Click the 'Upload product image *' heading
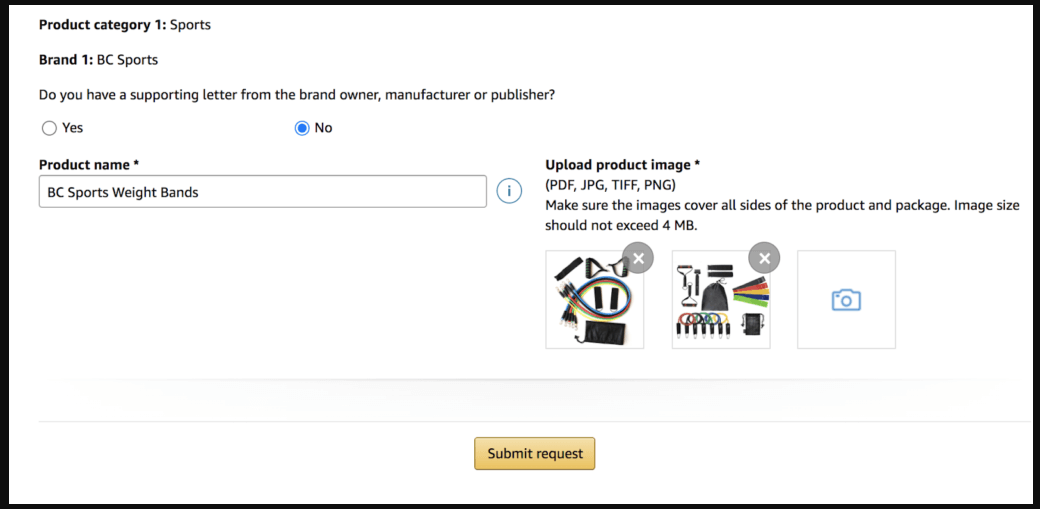Image resolution: width=1040 pixels, height=509 pixels. pos(623,165)
